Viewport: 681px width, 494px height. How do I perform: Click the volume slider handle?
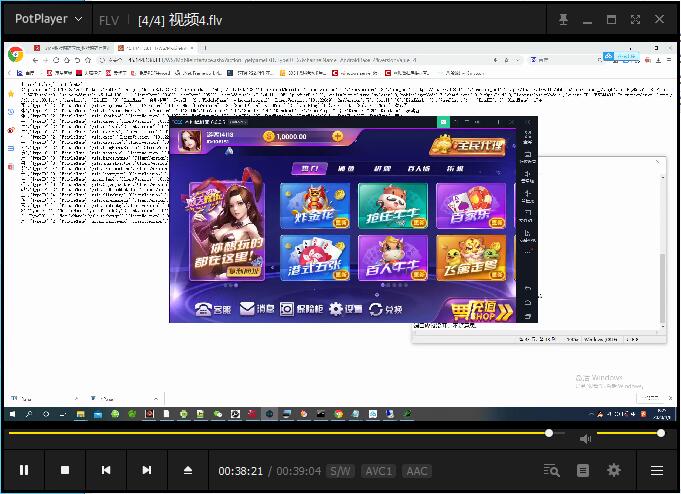661,433
